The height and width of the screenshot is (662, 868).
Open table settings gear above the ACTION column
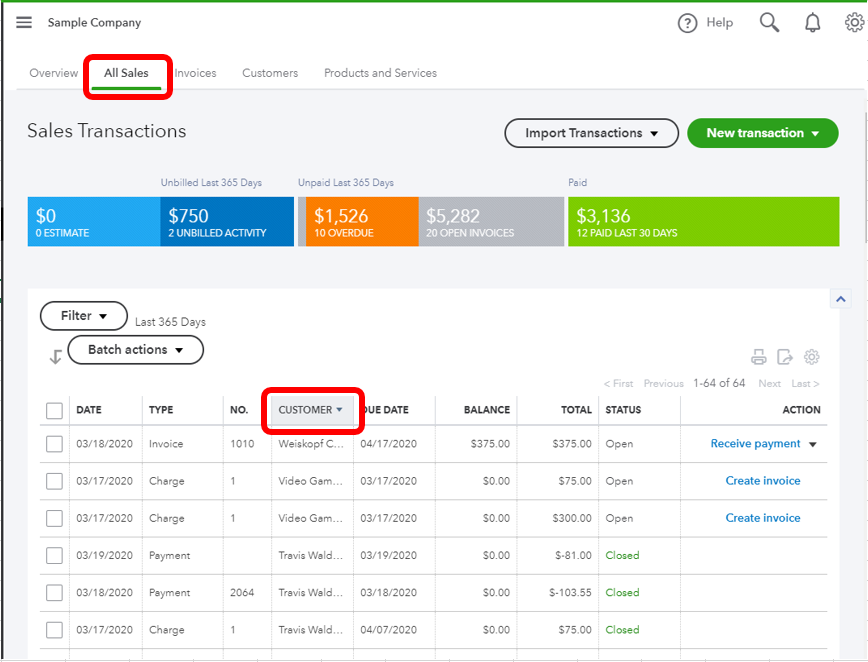pyautogui.click(x=812, y=357)
